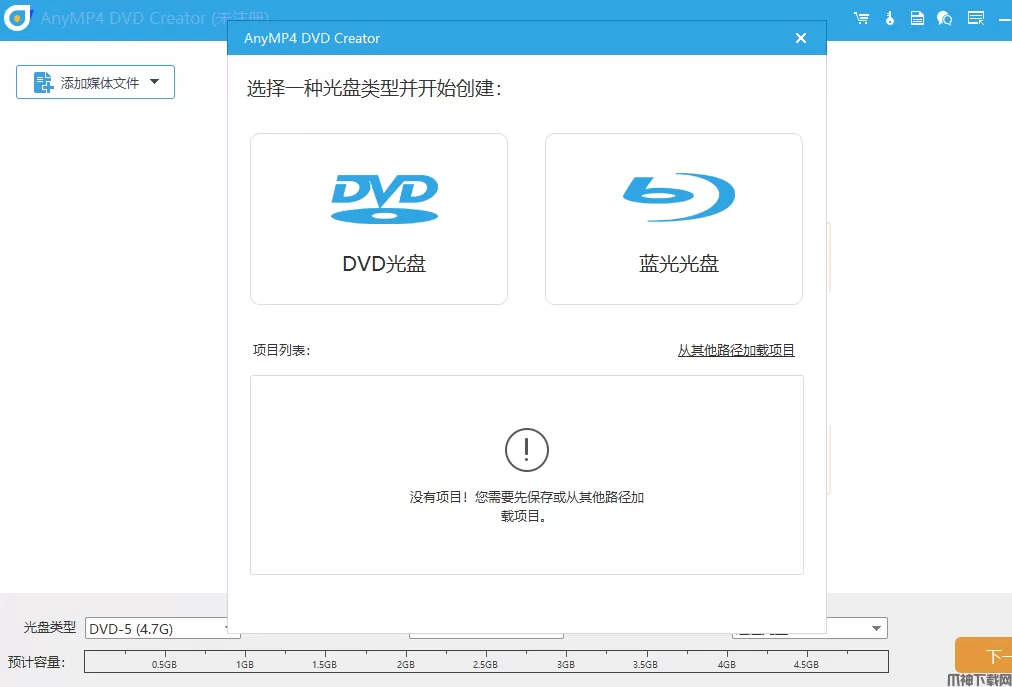Viewport: 1012px width, 687px height.
Task: Open the feedback chat bubble icon
Action: coord(945,18)
